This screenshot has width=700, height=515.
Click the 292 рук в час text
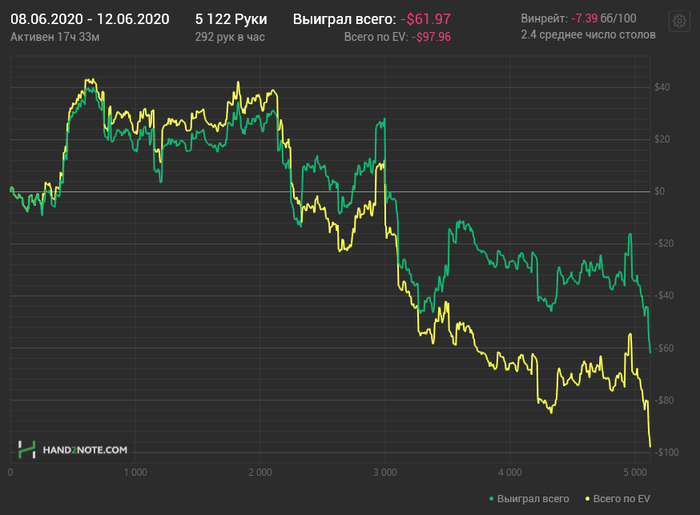(x=230, y=37)
